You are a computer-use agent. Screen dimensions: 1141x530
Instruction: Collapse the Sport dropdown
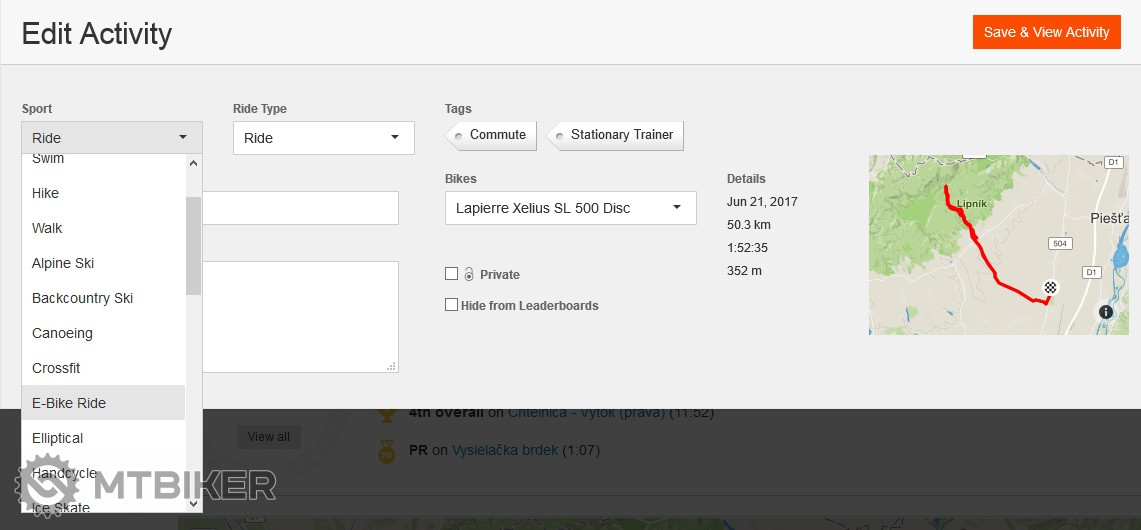click(x=111, y=138)
